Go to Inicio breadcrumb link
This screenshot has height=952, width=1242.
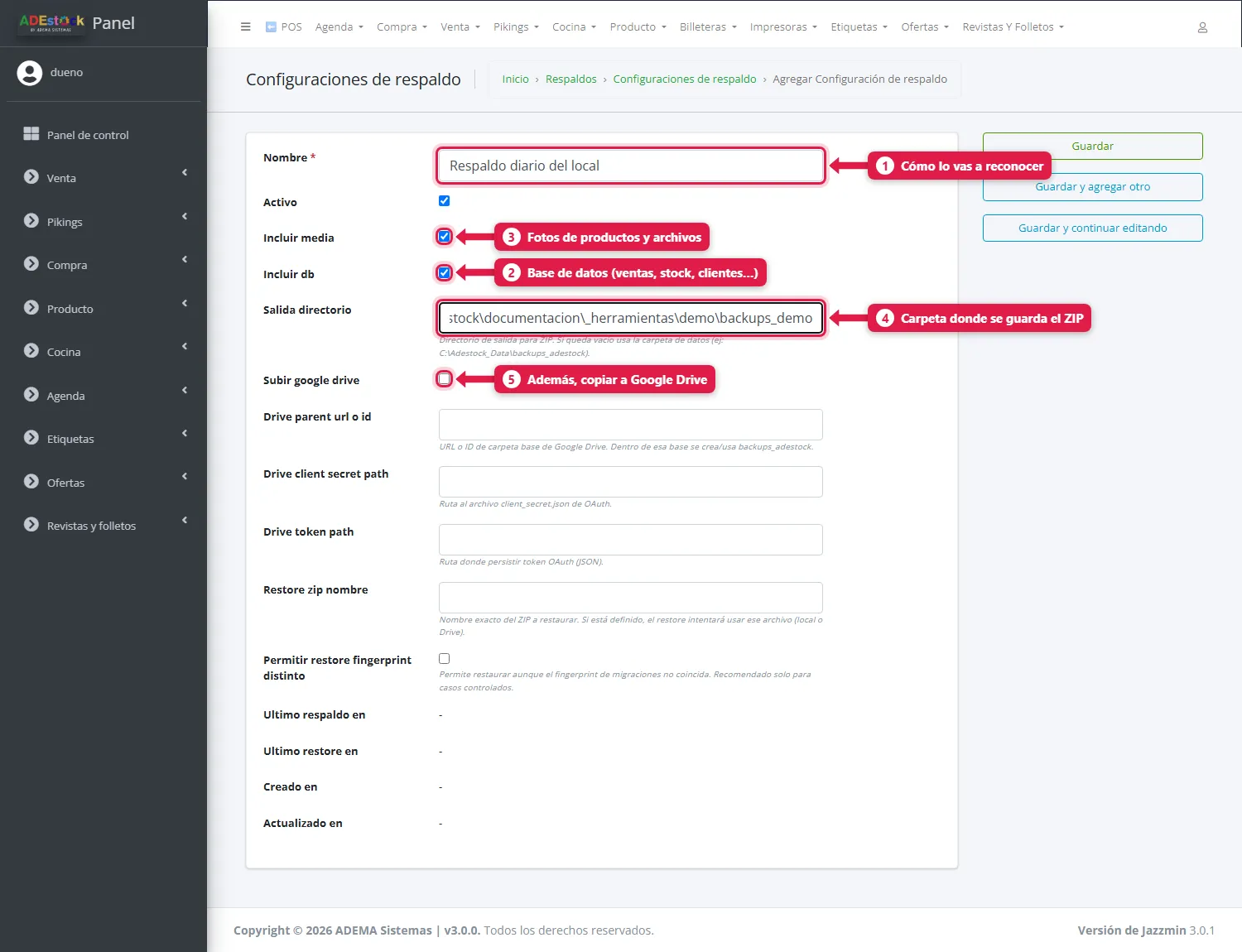coord(515,79)
